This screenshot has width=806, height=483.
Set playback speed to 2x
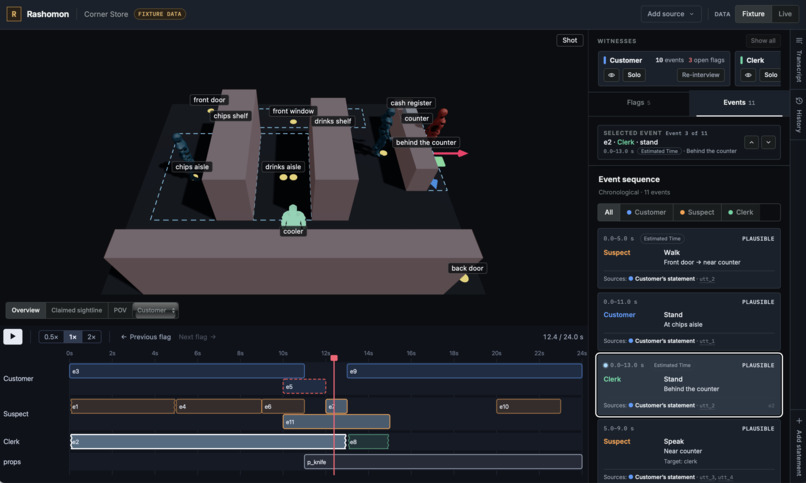[91, 337]
